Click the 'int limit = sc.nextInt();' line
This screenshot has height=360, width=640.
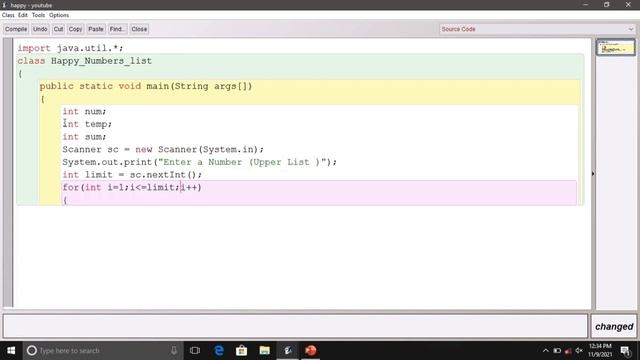(132, 175)
